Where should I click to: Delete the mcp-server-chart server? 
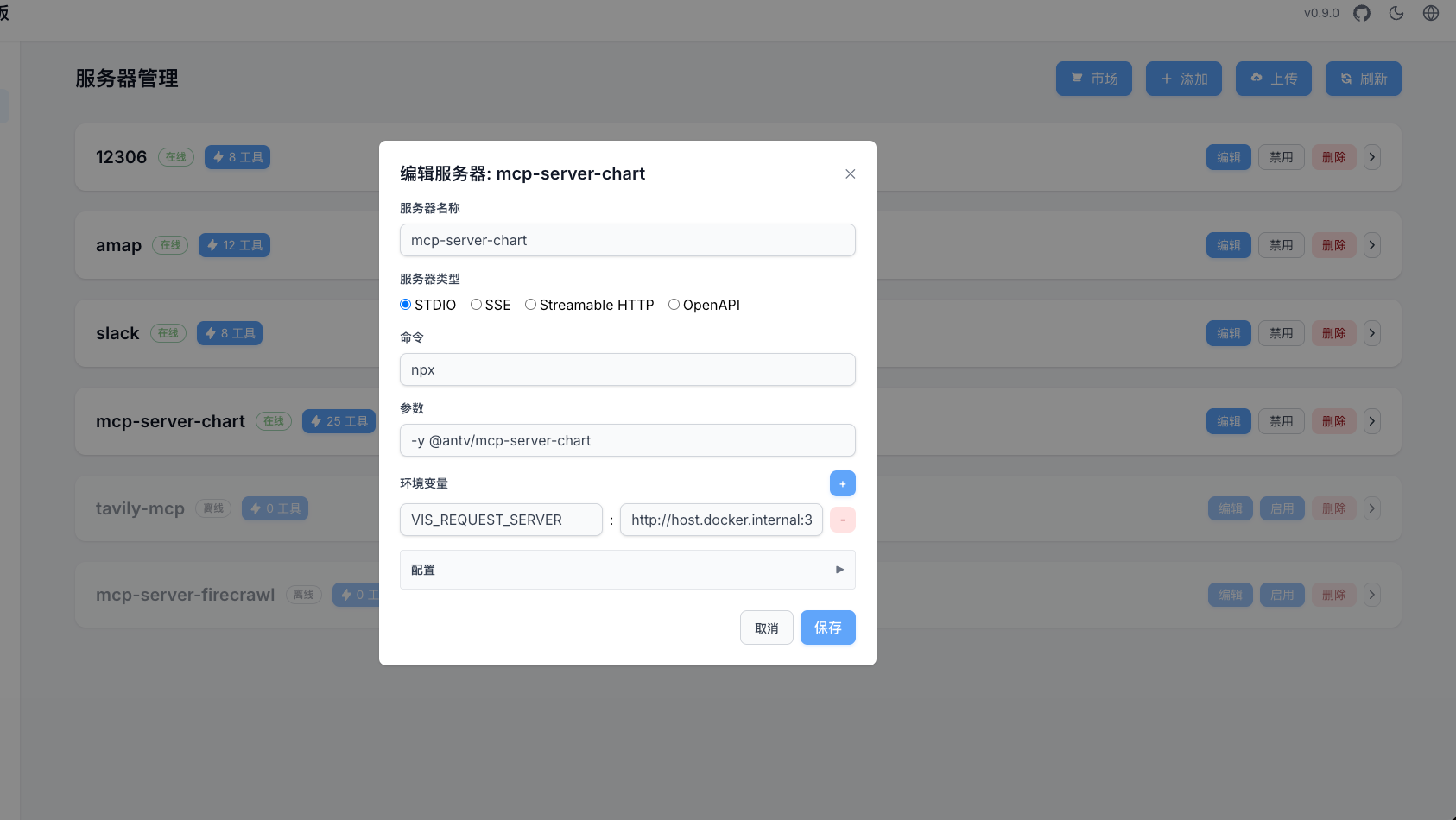coord(1334,421)
